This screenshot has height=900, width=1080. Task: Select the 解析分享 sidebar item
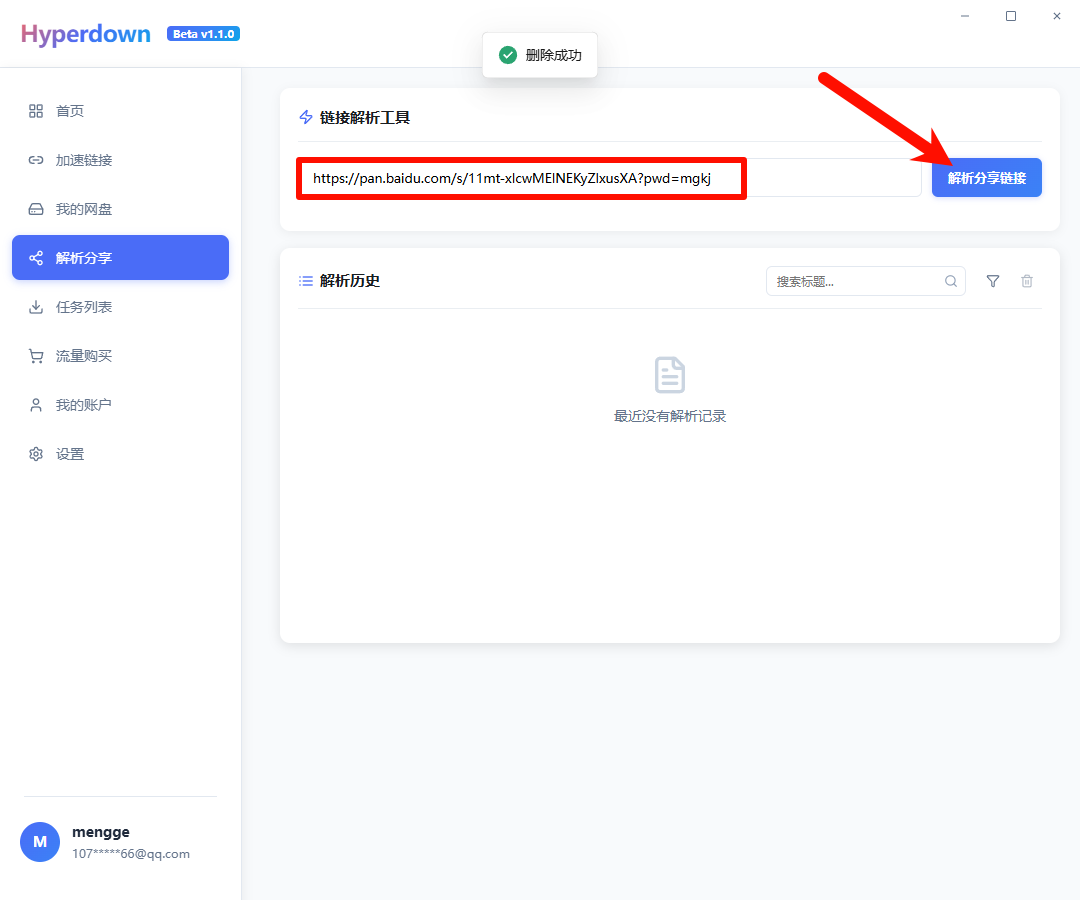tap(120, 258)
